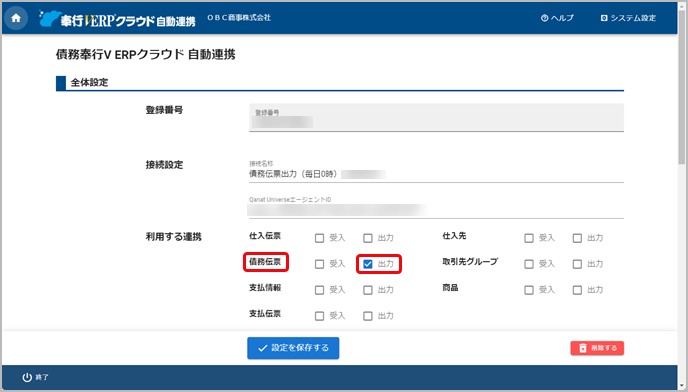
Task: Click the 奉行V ERPクラウド自動連携 logo
Action: click(117, 19)
